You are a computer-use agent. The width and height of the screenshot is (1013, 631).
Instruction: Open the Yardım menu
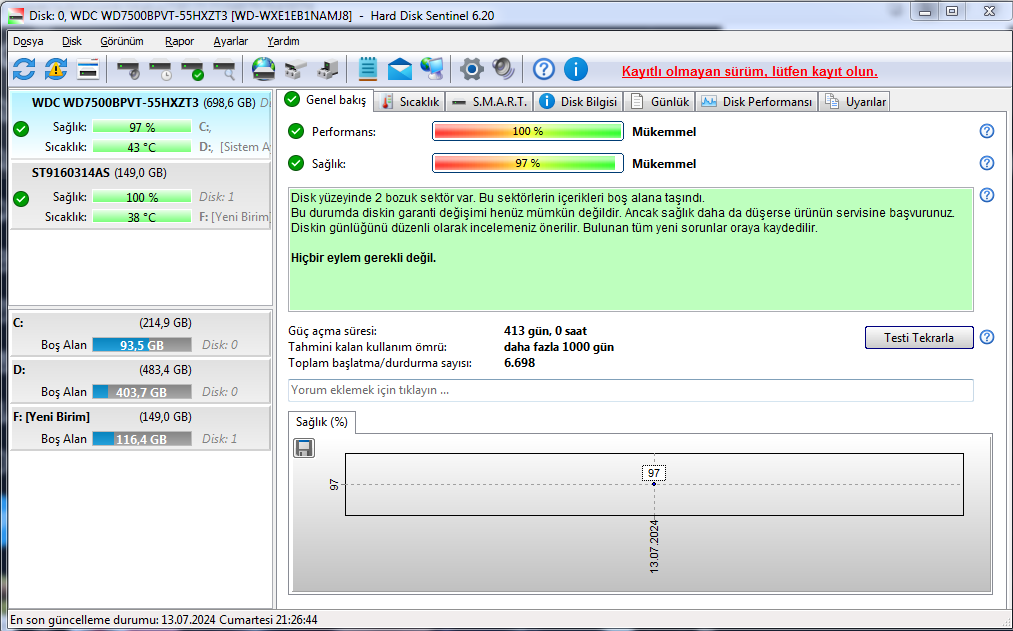click(x=283, y=41)
